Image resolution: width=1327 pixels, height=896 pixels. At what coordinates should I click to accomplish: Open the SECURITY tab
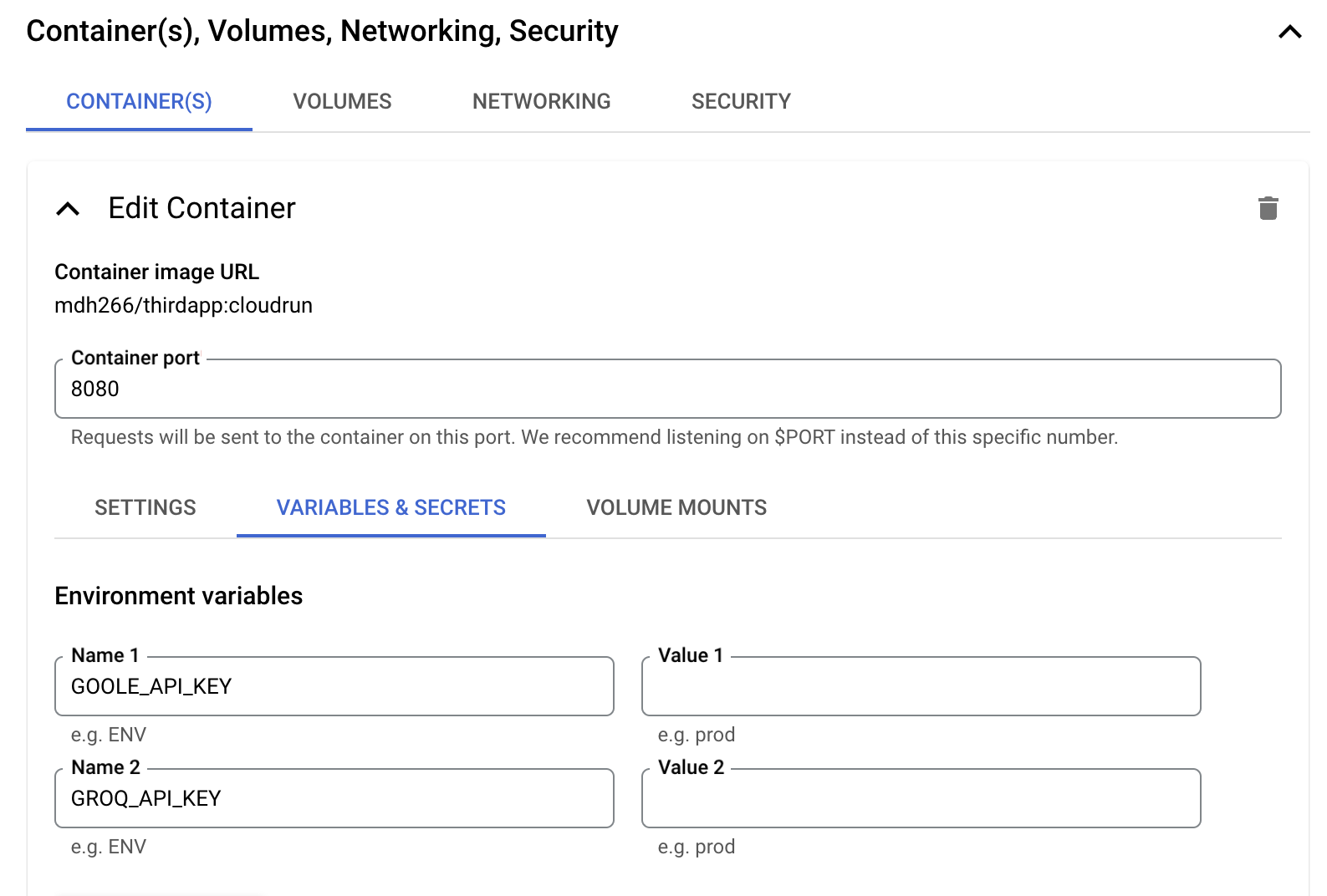pos(741,102)
